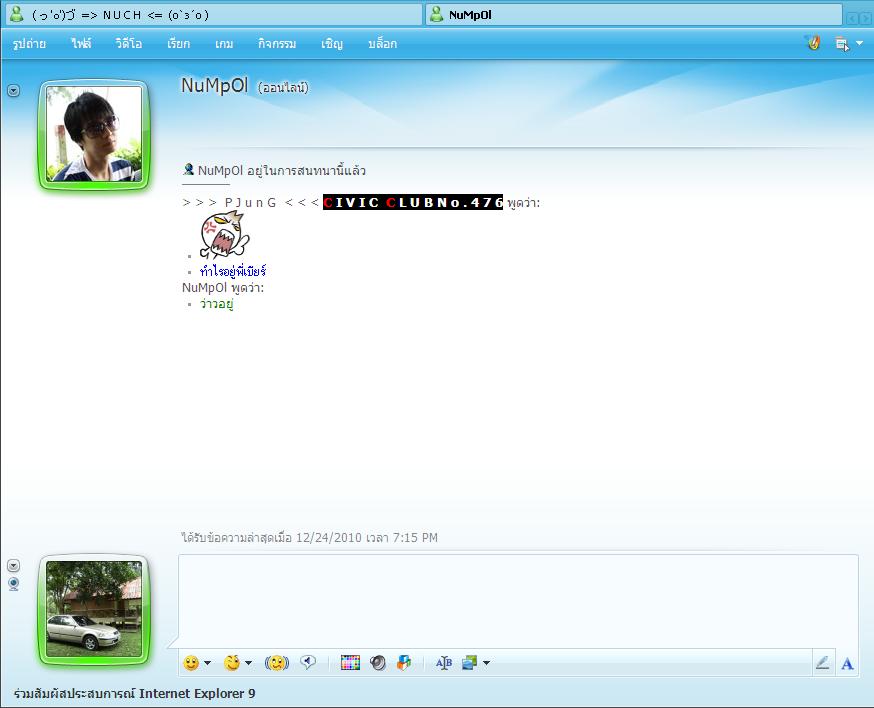874x708 pixels.
Task: Toggle the webcam icon beside your picture
Action: [x=13, y=584]
